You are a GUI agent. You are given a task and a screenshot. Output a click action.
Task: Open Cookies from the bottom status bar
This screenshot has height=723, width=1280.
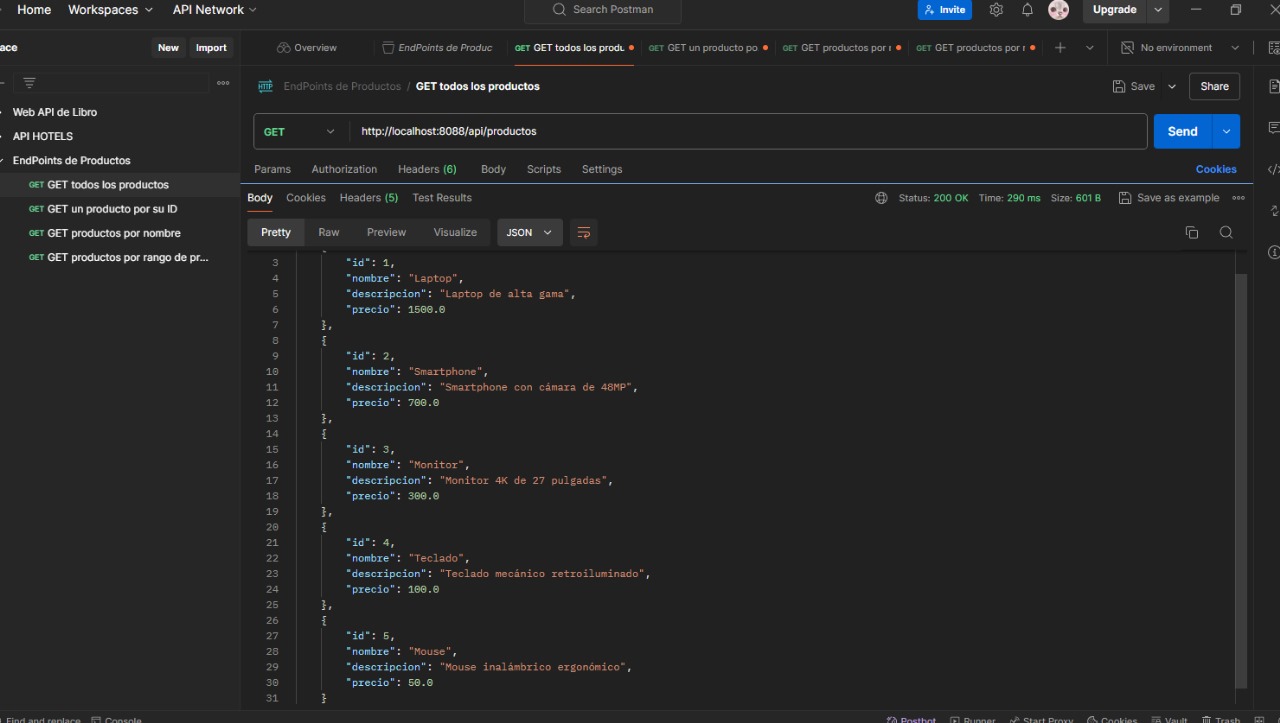[x=1111, y=719]
